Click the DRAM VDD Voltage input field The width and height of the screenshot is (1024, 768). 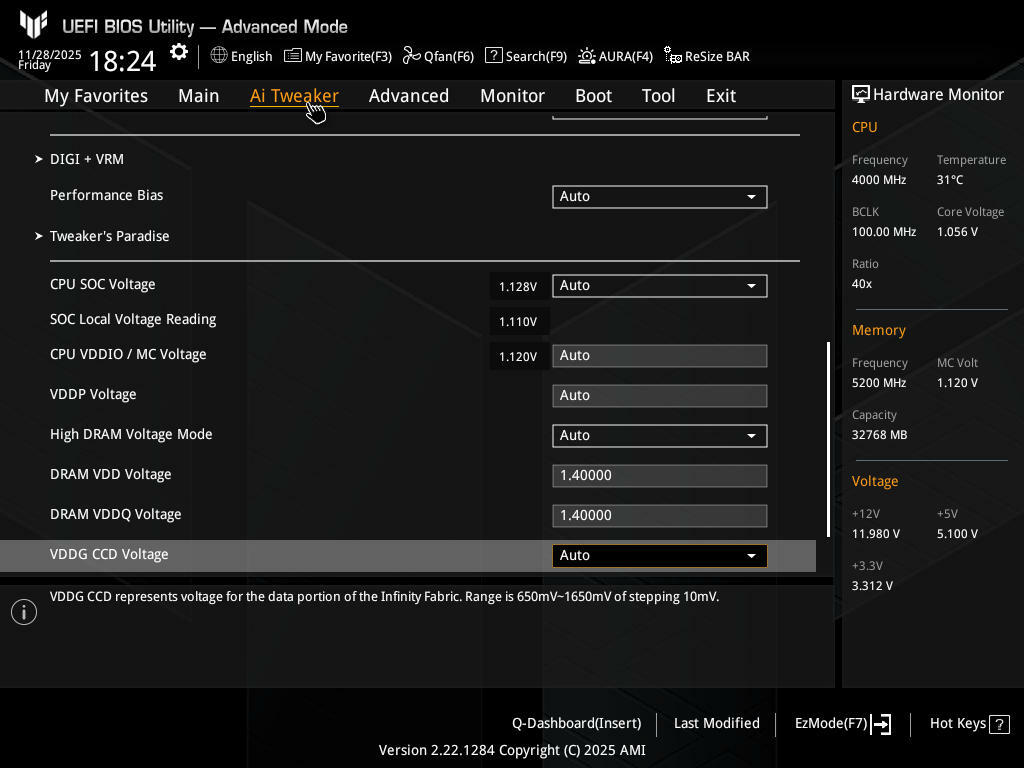[659, 476]
